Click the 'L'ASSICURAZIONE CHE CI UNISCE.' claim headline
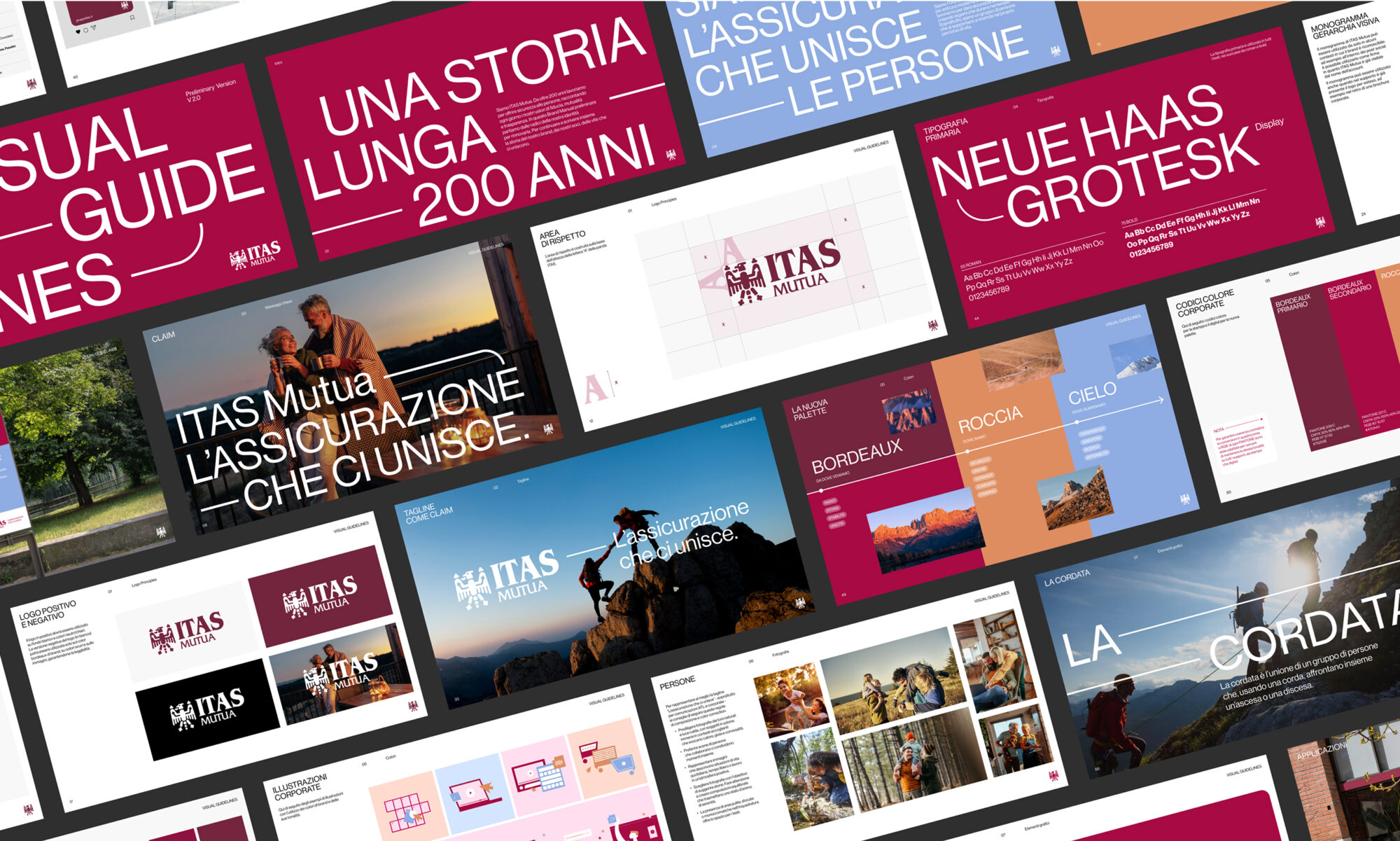Viewport: 1400px width, 841px height. coord(357,441)
